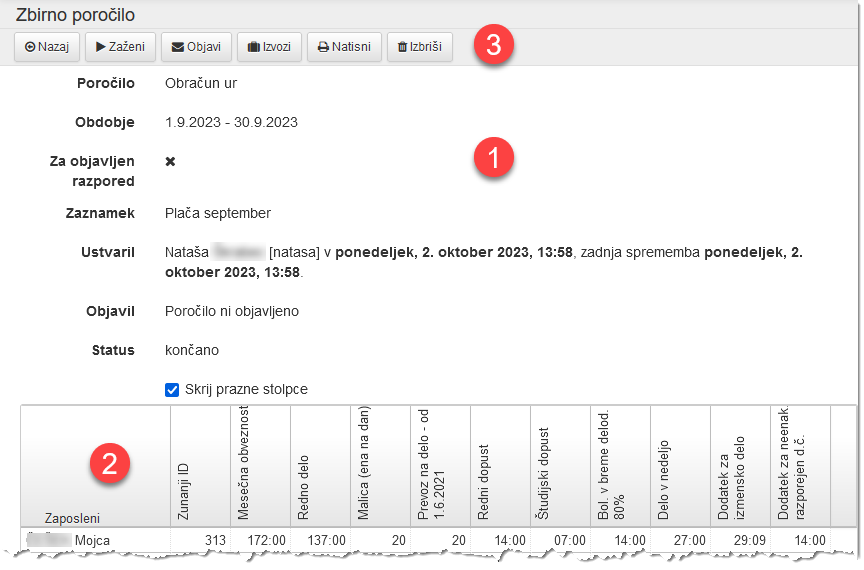Image resolution: width=864 pixels, height=570 pixels.
Task: Click the cell value 27:00
Action: point(690,541)
